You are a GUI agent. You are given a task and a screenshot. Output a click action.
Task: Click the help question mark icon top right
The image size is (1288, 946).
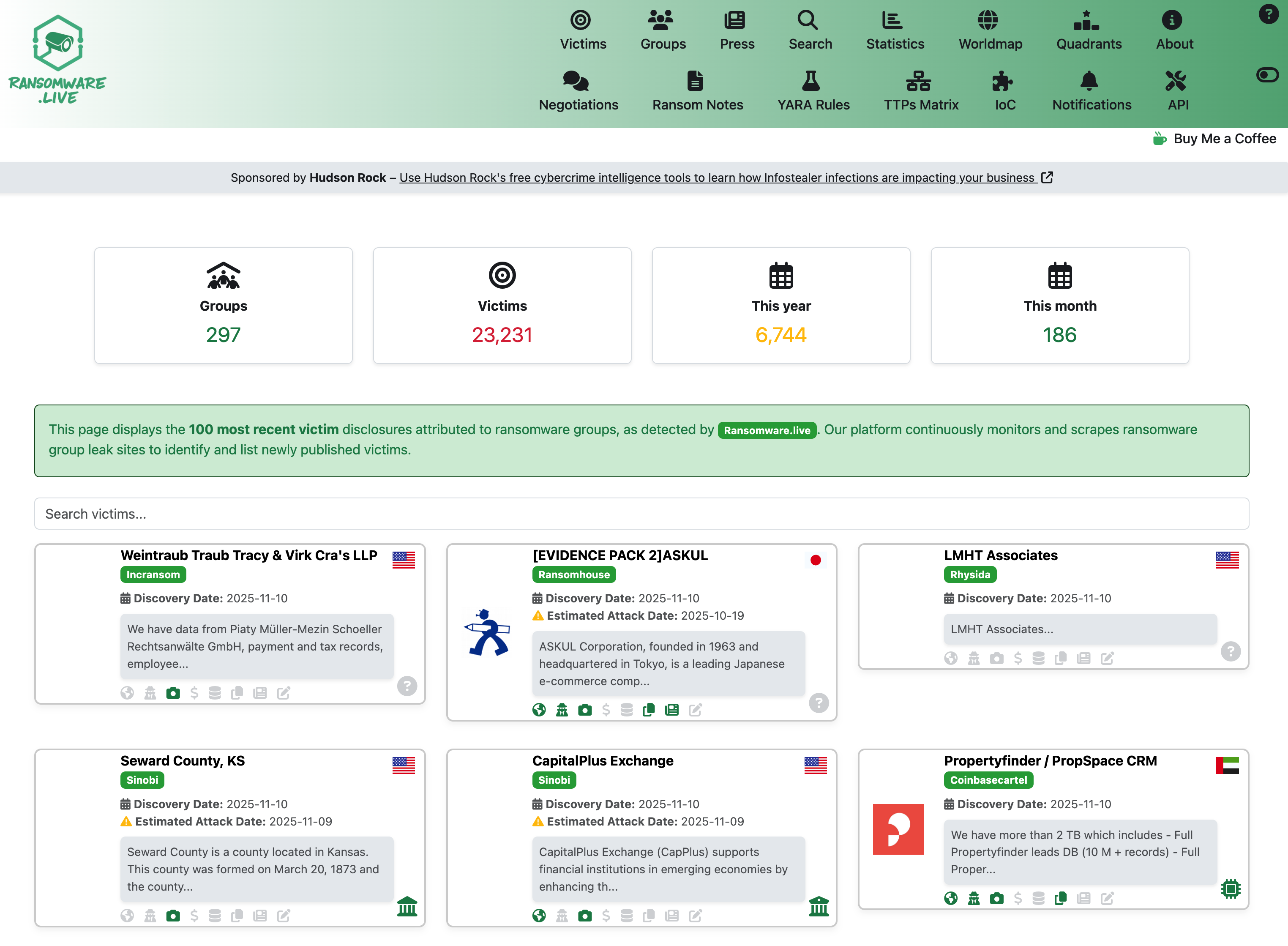coord(1268,14)
